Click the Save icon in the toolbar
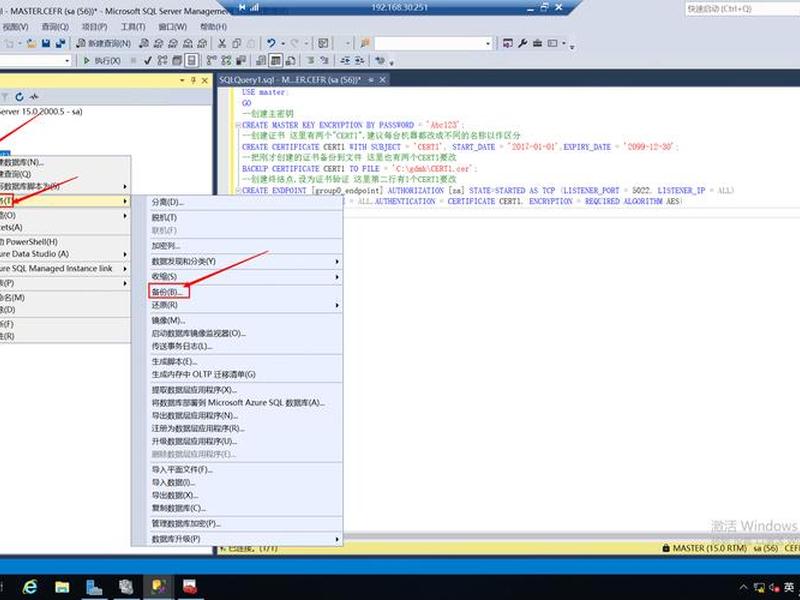This screenshot has height=600, width=800. (46, 43)
